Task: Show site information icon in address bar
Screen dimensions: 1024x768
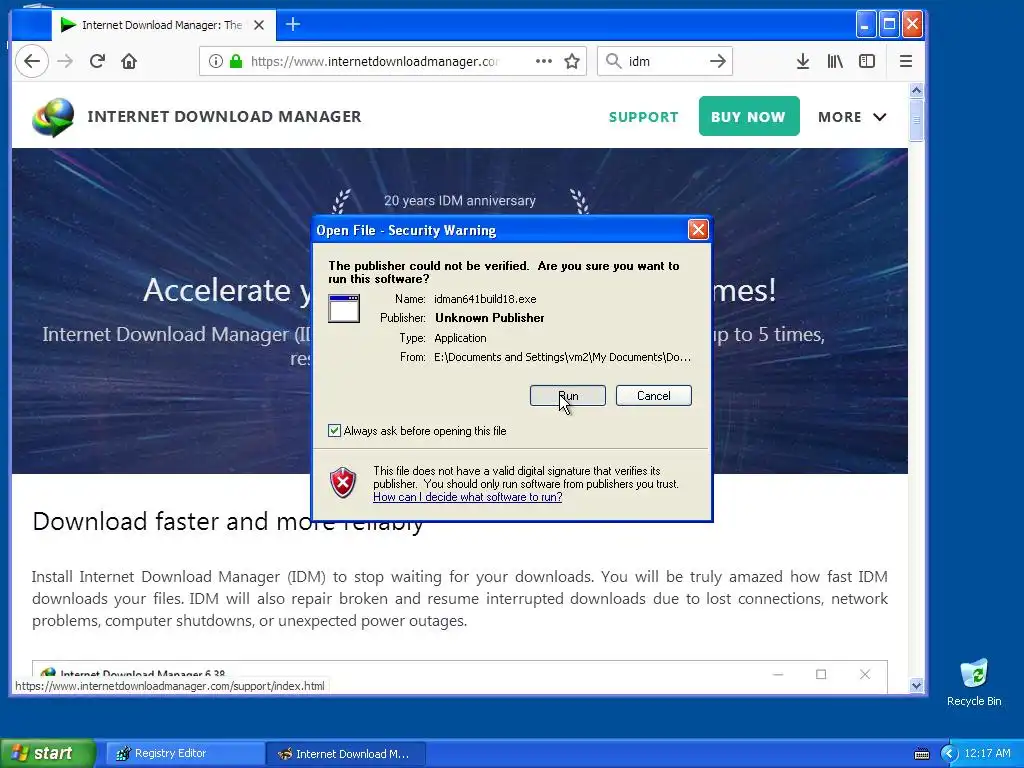Action: coord(216,61)
